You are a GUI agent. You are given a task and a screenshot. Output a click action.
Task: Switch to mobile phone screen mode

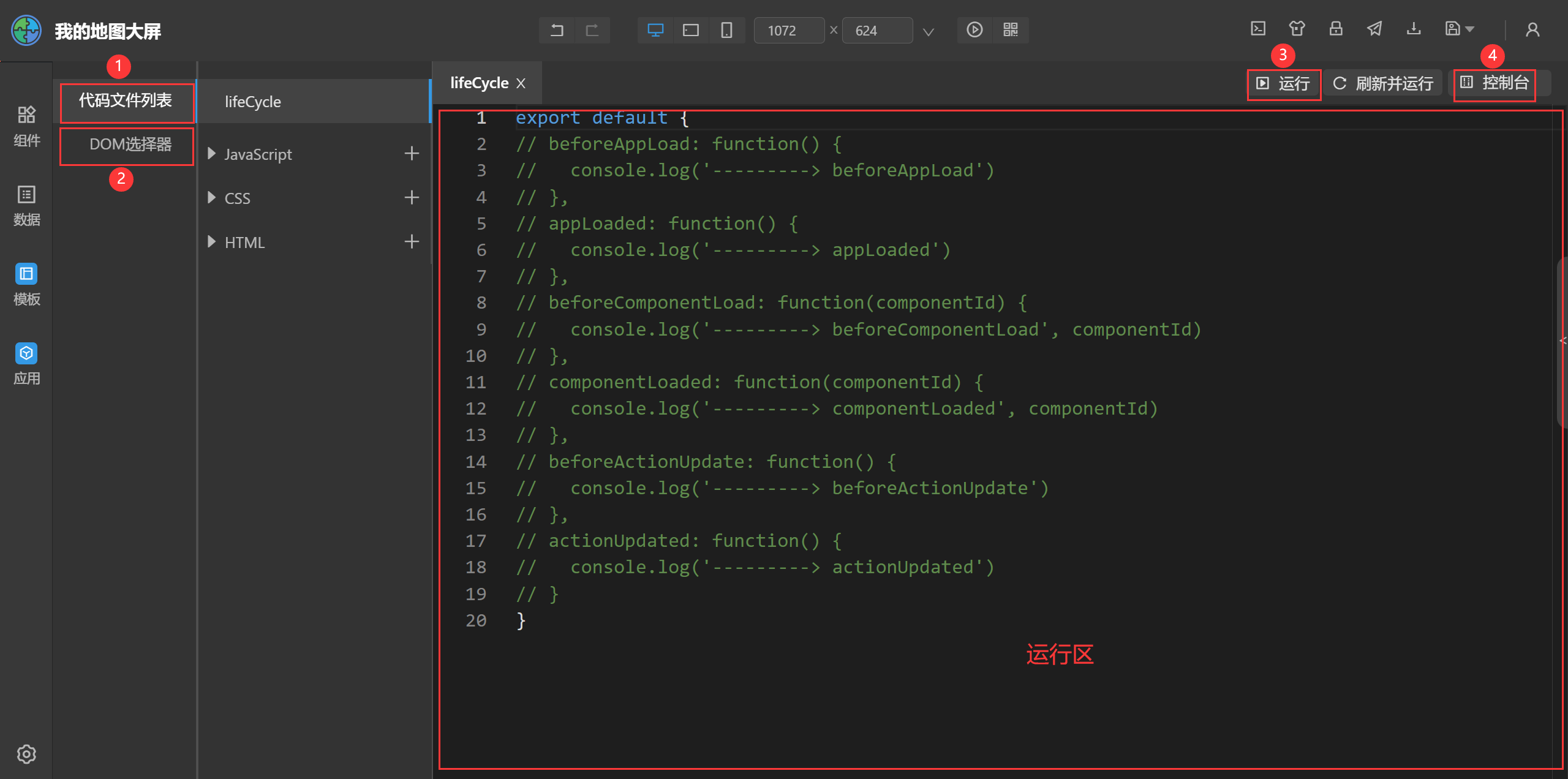tap(726, 30)
